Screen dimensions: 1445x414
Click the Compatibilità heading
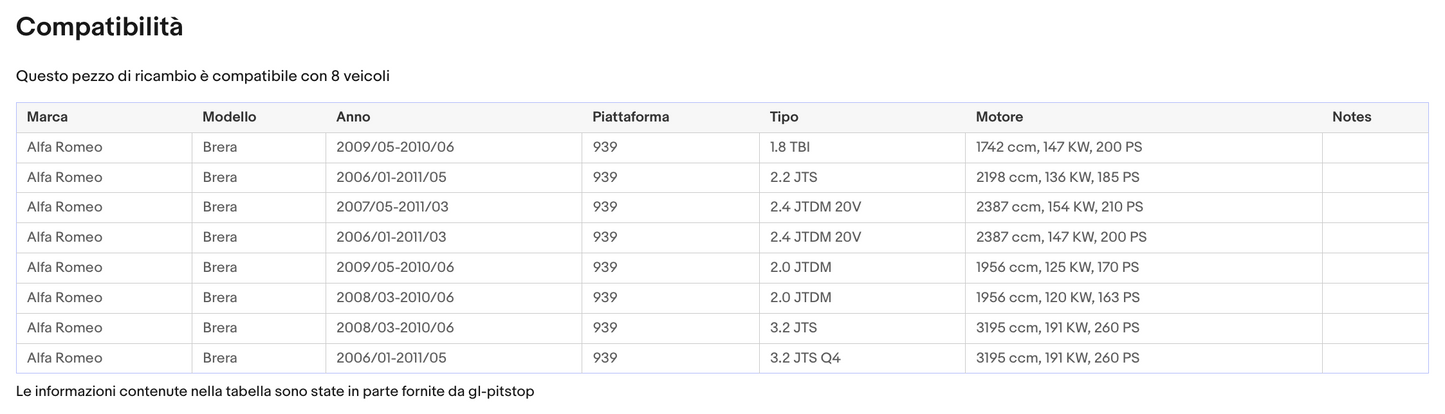[x=99, y=27]
